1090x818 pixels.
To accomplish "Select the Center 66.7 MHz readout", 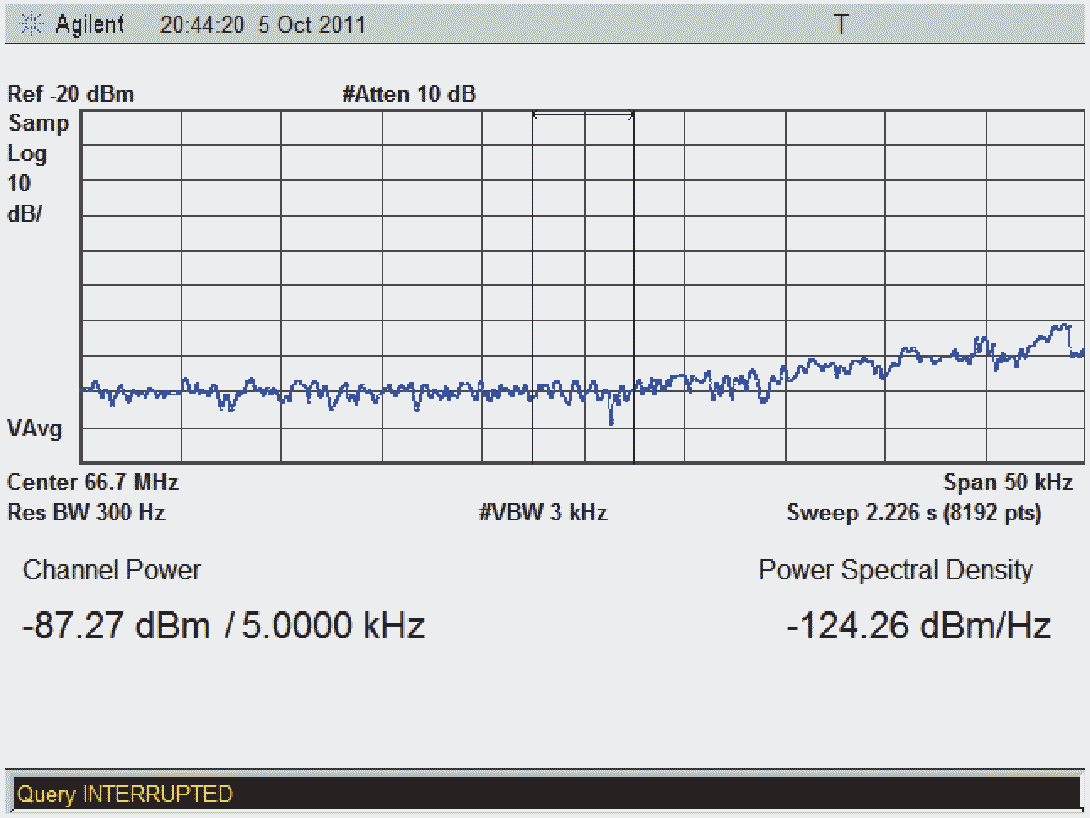I will tap(93, 482).
